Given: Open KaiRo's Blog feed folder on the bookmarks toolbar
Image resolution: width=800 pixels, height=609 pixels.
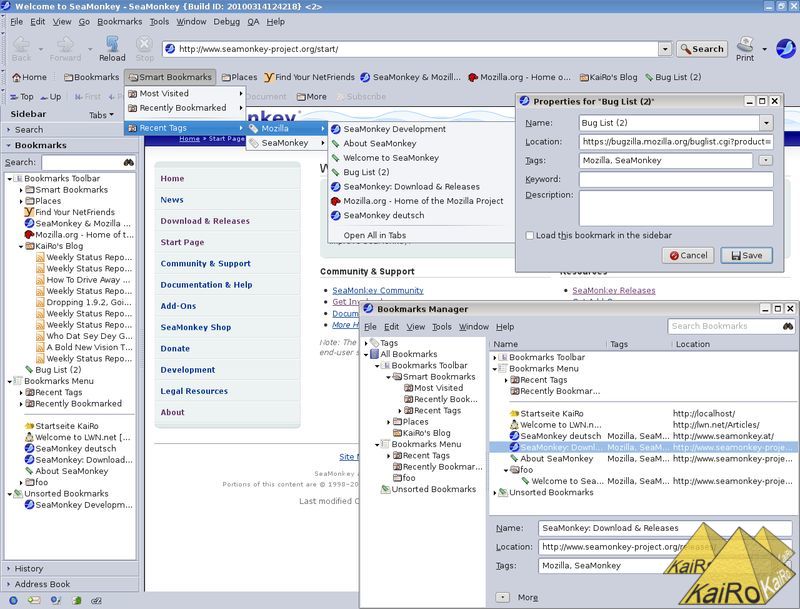Looking at the screenshot, I should pyautogui.click(x=608, y=77).
